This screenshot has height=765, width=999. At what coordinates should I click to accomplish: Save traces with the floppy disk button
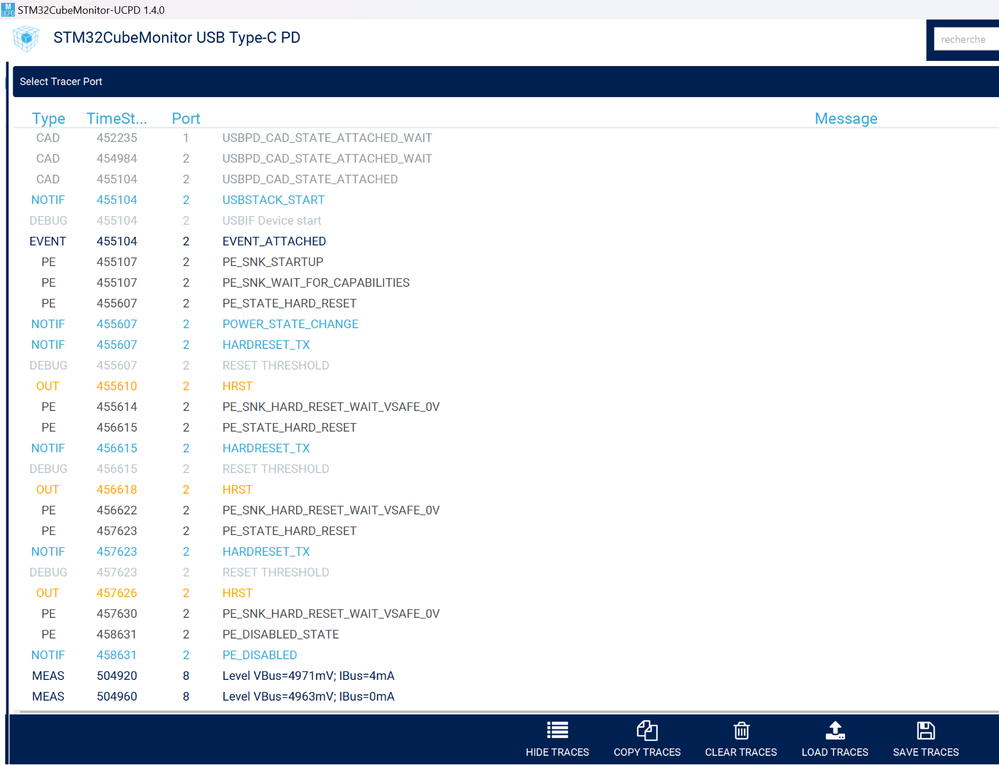coord(926,739)
